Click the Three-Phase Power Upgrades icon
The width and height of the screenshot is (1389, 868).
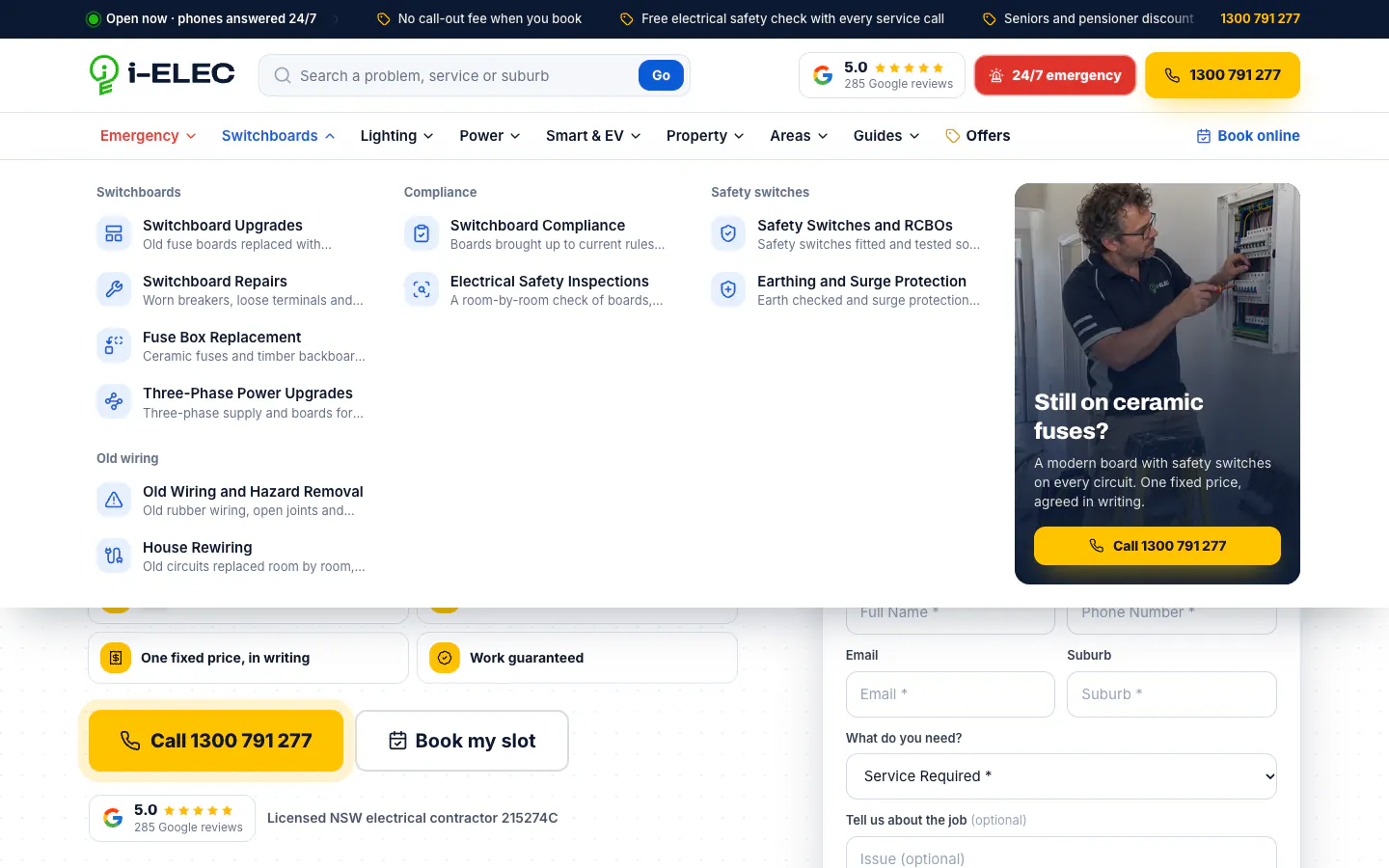point(114,401)
